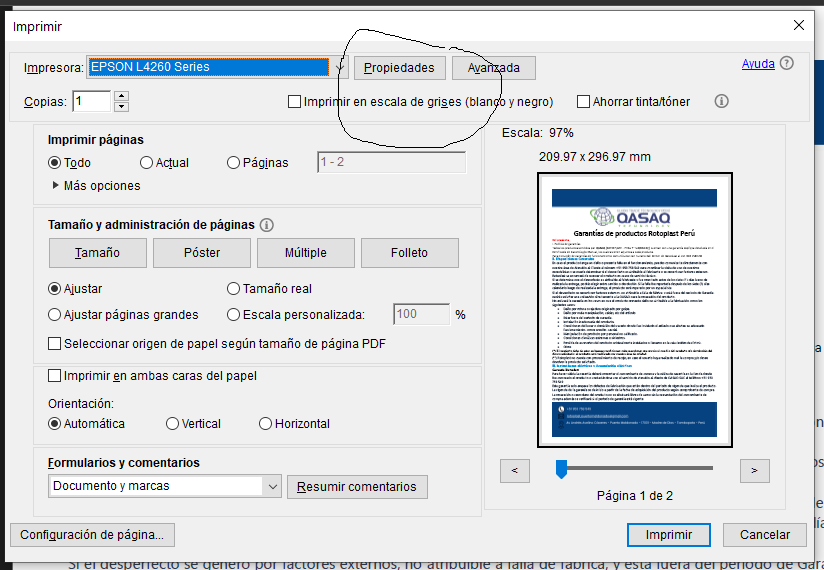824x570 pixels.
Task: Decrease copies with the down arrow
Action: 121,106
